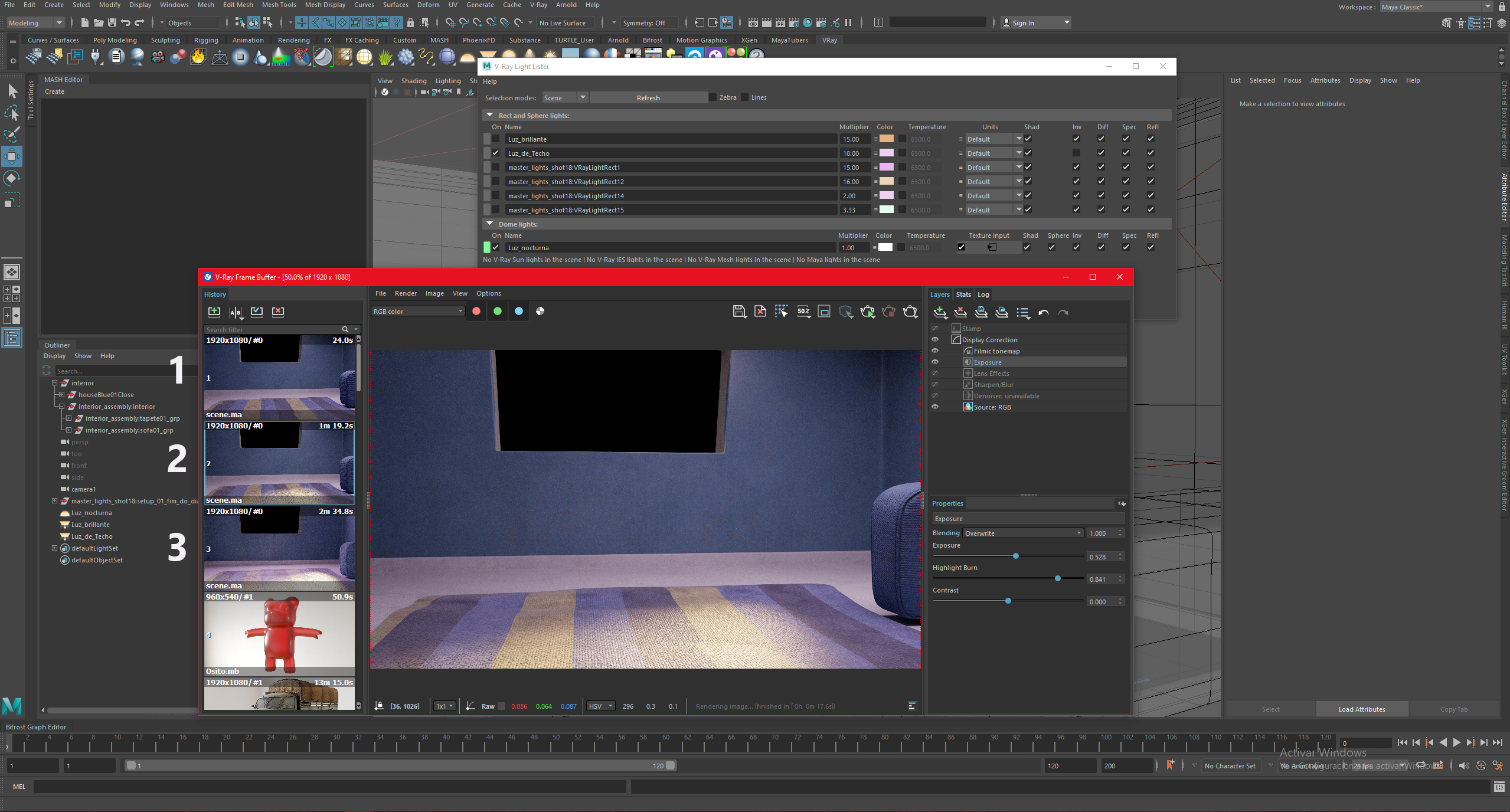Screen dimensions: 1510x812
Task: Open color swatch for Luz_brillante
Action: (x=886, y=139)
